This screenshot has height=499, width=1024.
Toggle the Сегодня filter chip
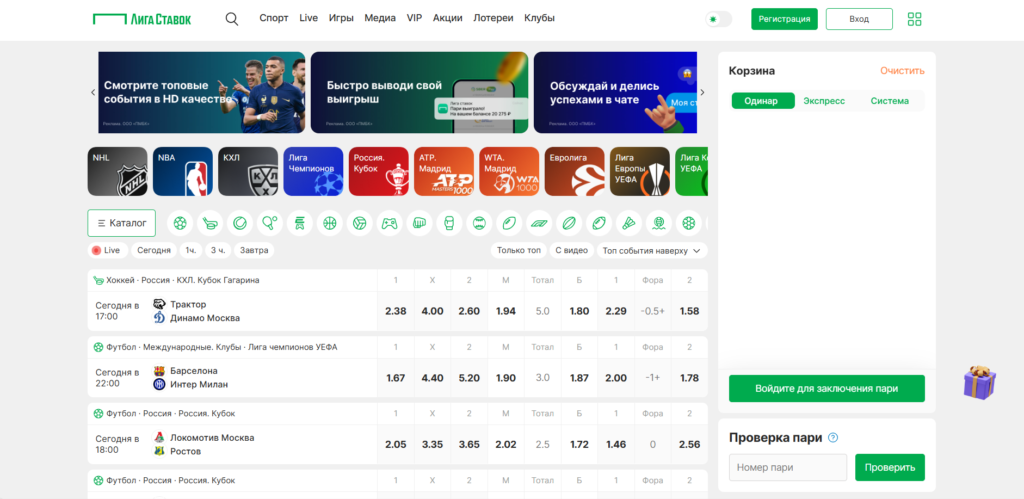click(x=153, y=250)
